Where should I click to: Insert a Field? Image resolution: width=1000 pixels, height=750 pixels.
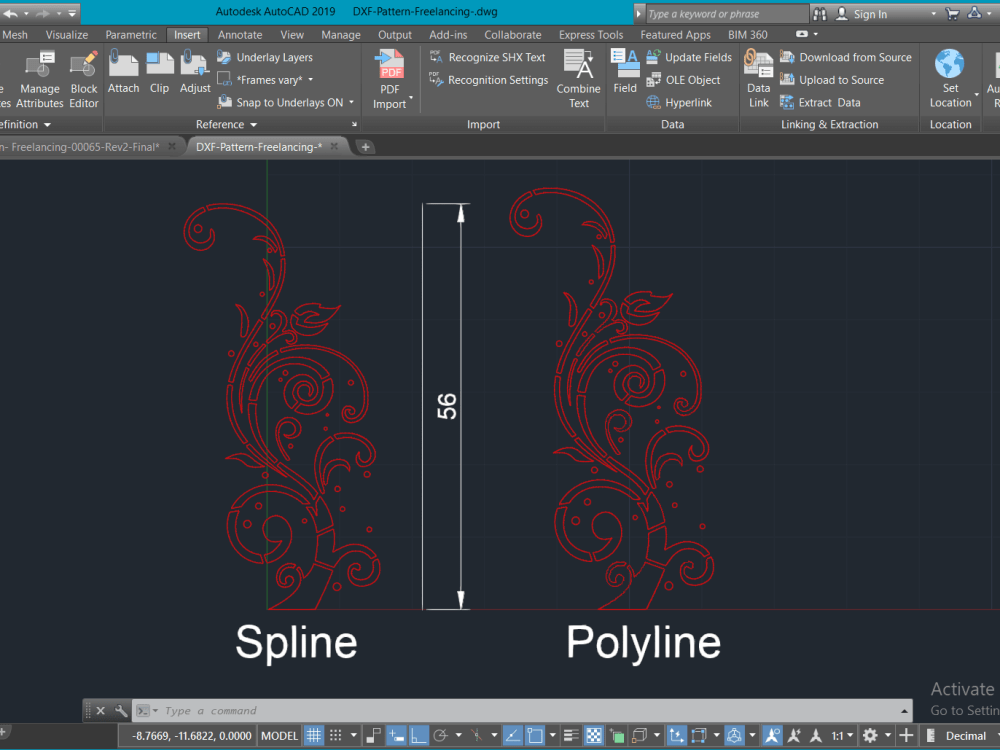pos(625,75)
